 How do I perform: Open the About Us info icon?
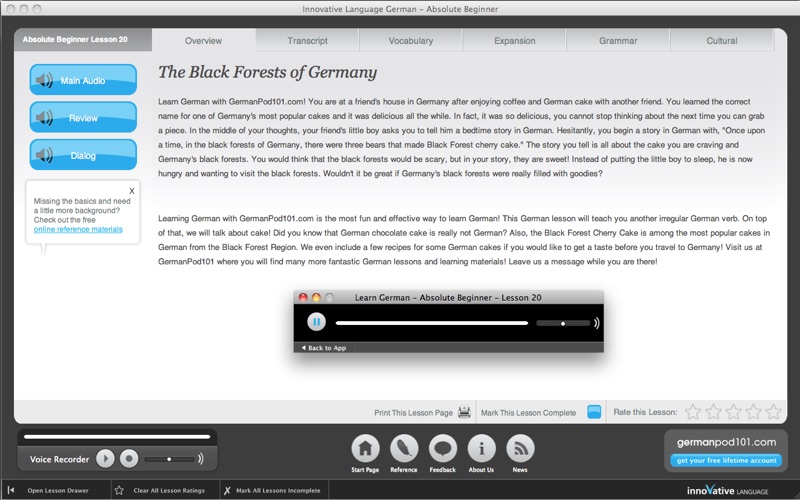point(481,448)
